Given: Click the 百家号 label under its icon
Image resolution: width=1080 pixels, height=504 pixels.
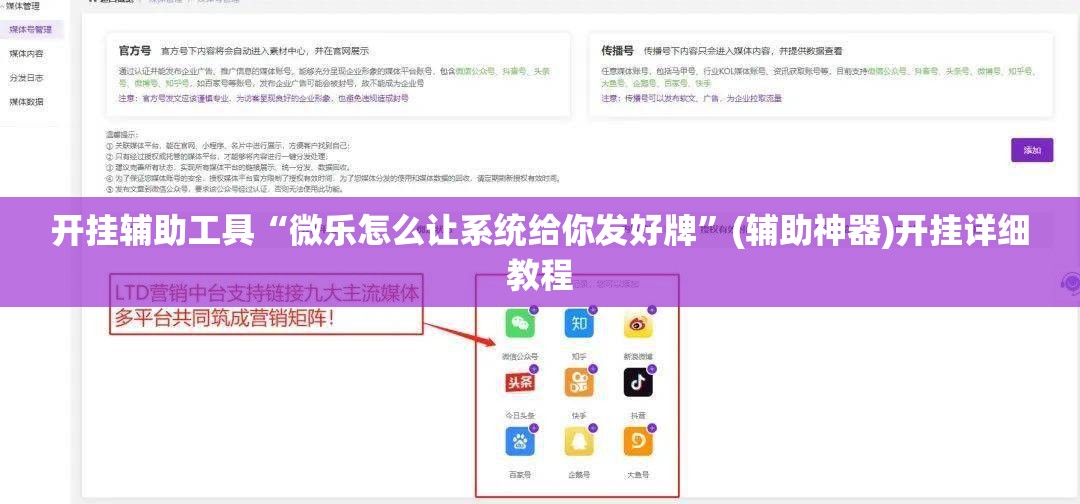Looking at the screenshot, I should (520, 474).
